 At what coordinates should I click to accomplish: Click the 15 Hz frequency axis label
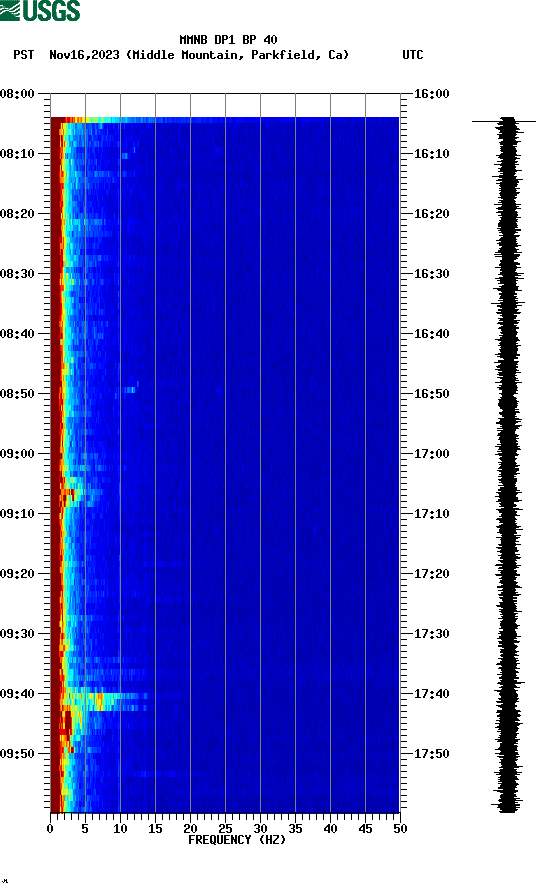pos(155,829)
